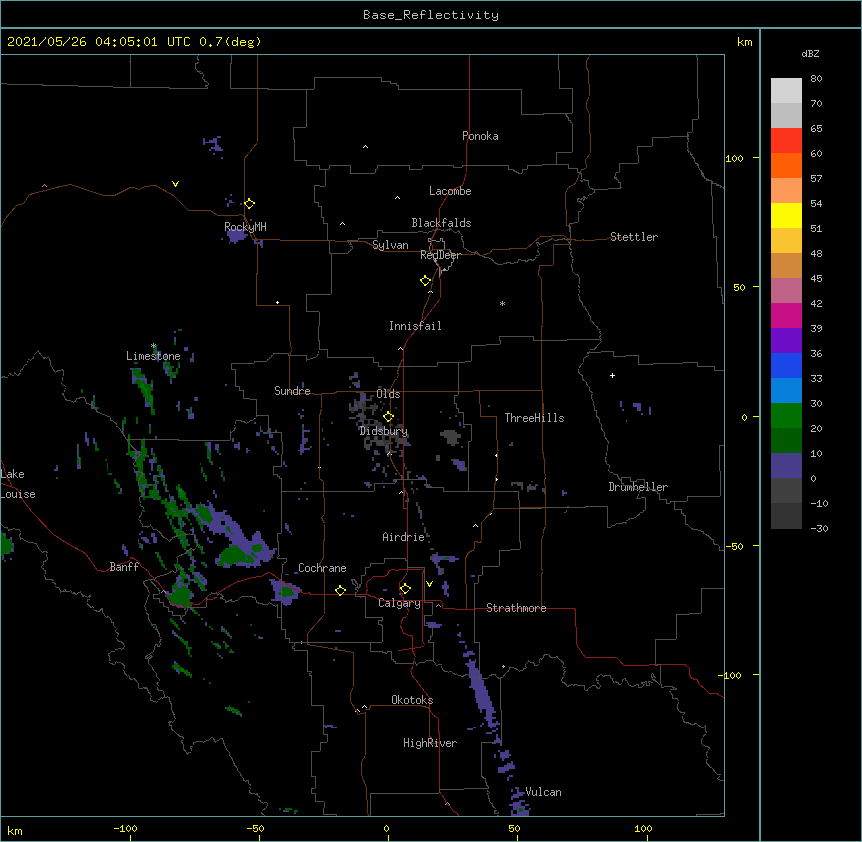
Task: Click the Vulcan label
Action: (543, 792)
